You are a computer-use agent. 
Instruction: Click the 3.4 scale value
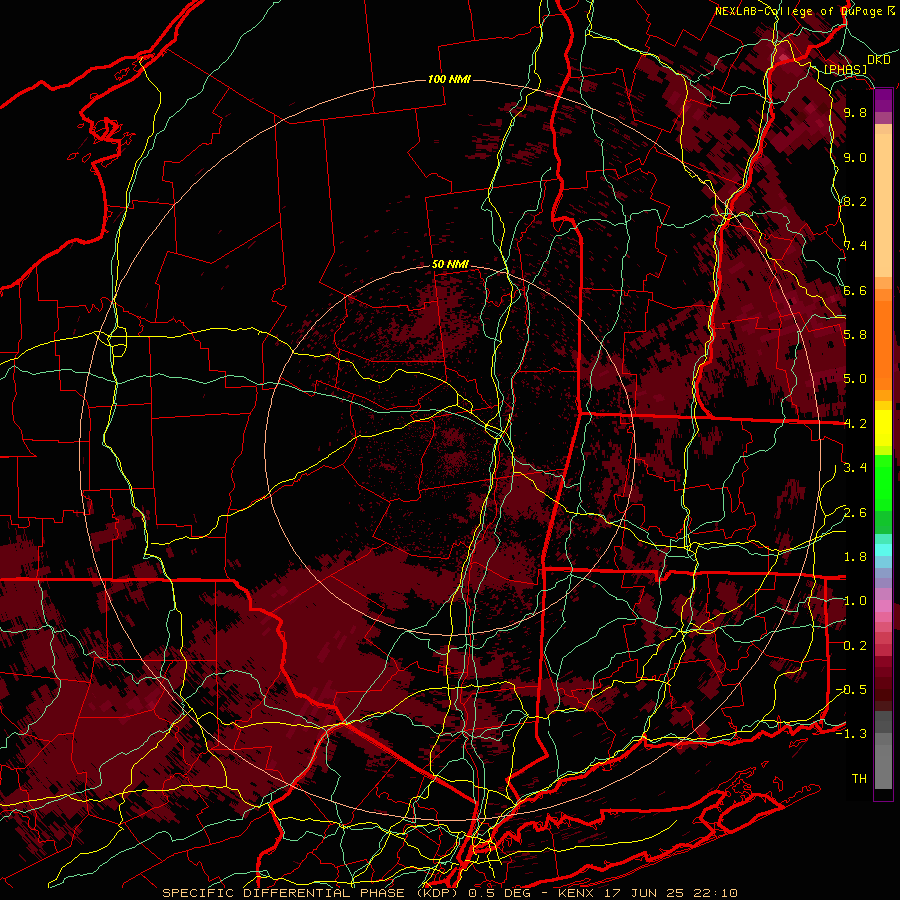(855, 468)
